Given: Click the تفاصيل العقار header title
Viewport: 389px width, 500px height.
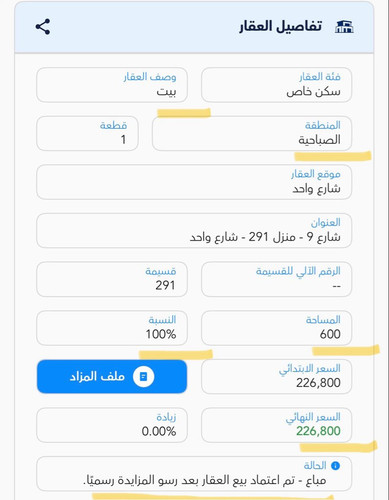Looking at the screenshot, I should [x=281, y=26].
